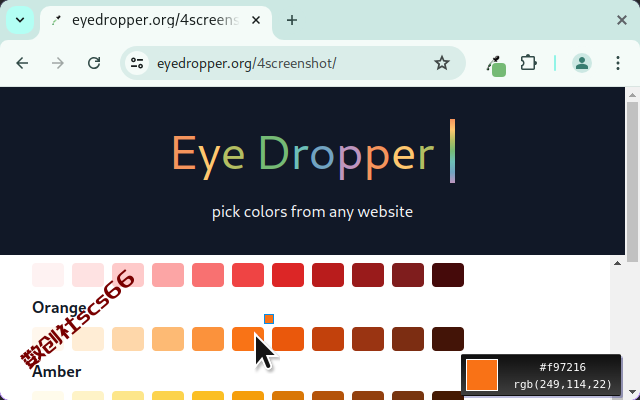Image resolution: width=640 pixels, height=400 pixels.
Task: Reload the page
Action: [x=94, y=63]
